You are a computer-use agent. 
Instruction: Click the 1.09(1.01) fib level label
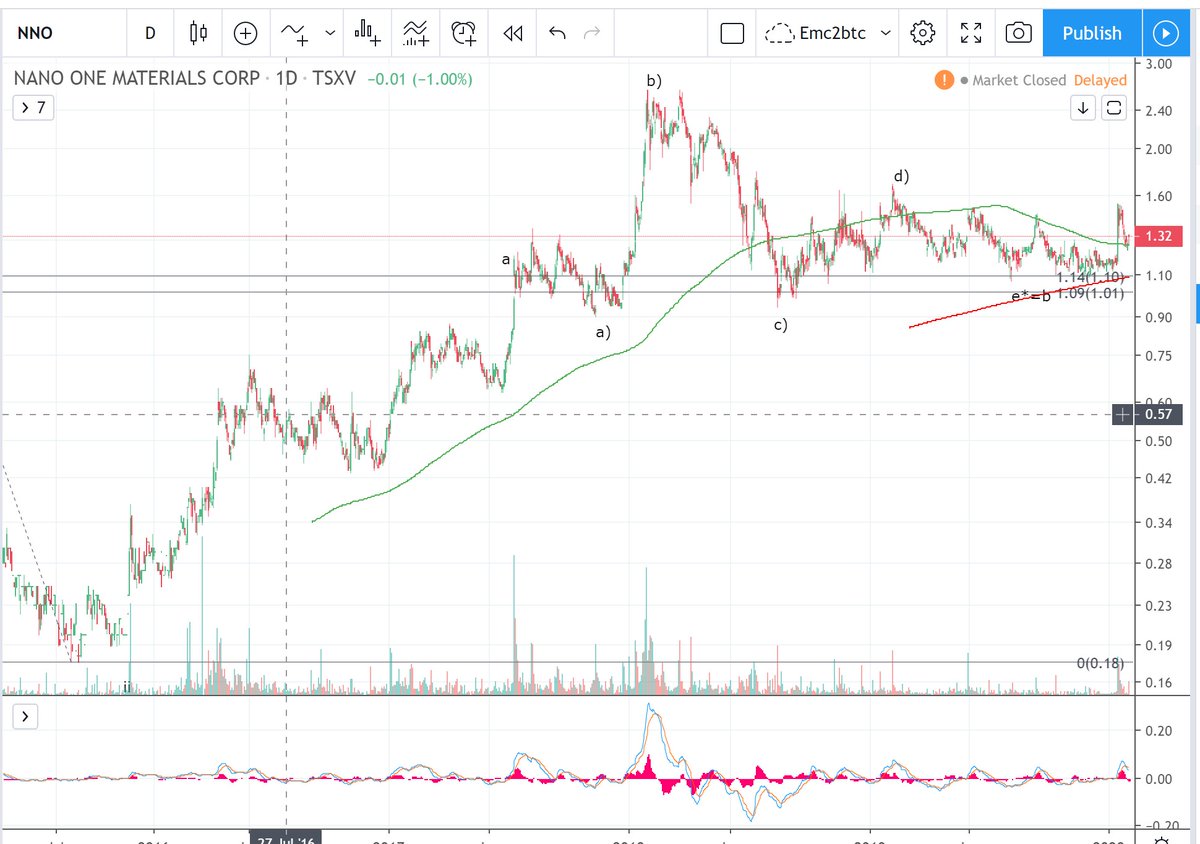[x=1091, y=293]
